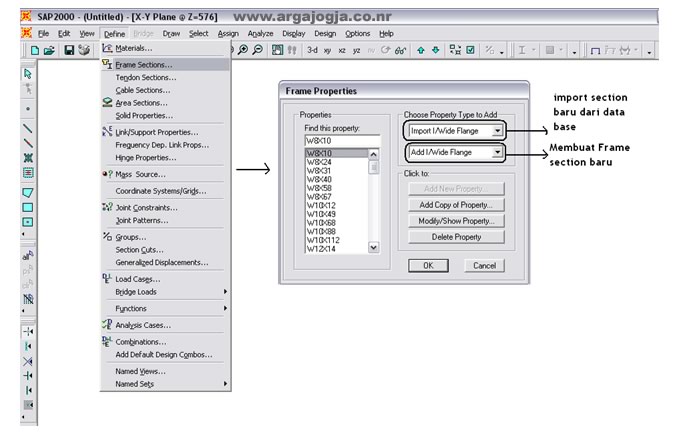674x432 pixels.
Task: Switch to yz plane view button
Action: pos(356,51)
